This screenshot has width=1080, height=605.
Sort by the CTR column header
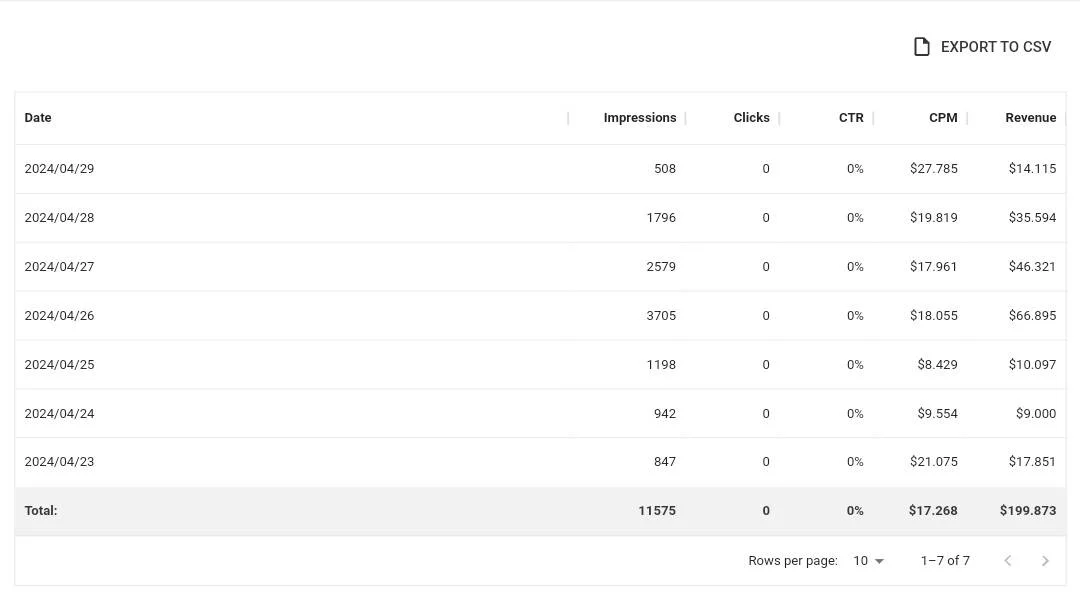(x=851, y=118)
